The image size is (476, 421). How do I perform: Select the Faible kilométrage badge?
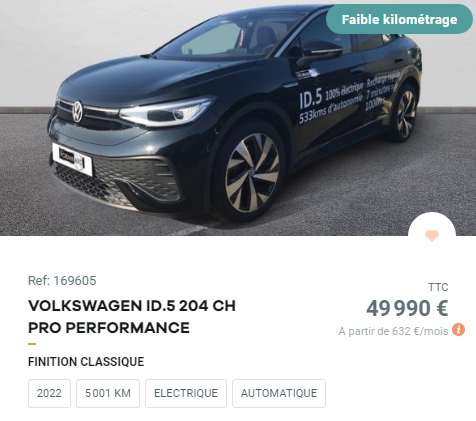coord(399,19)
